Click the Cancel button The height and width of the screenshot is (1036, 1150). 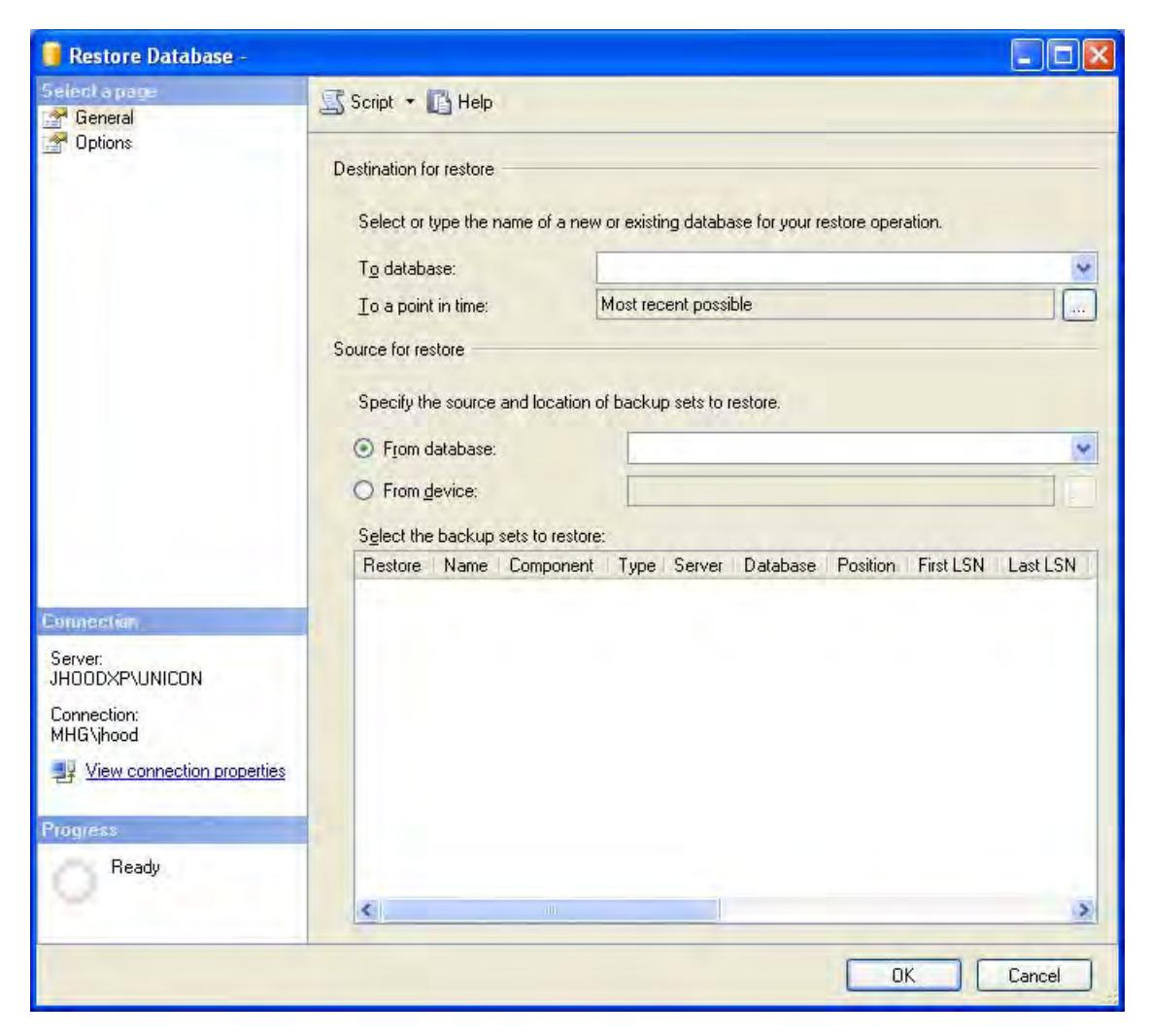point(1034,976)
